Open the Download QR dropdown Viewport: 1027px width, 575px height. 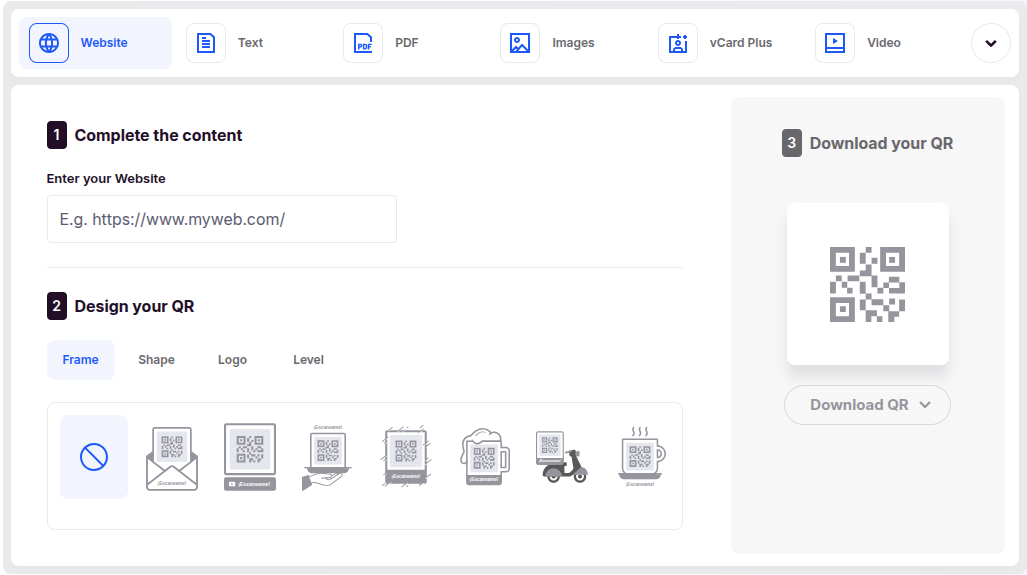point(867,405)
